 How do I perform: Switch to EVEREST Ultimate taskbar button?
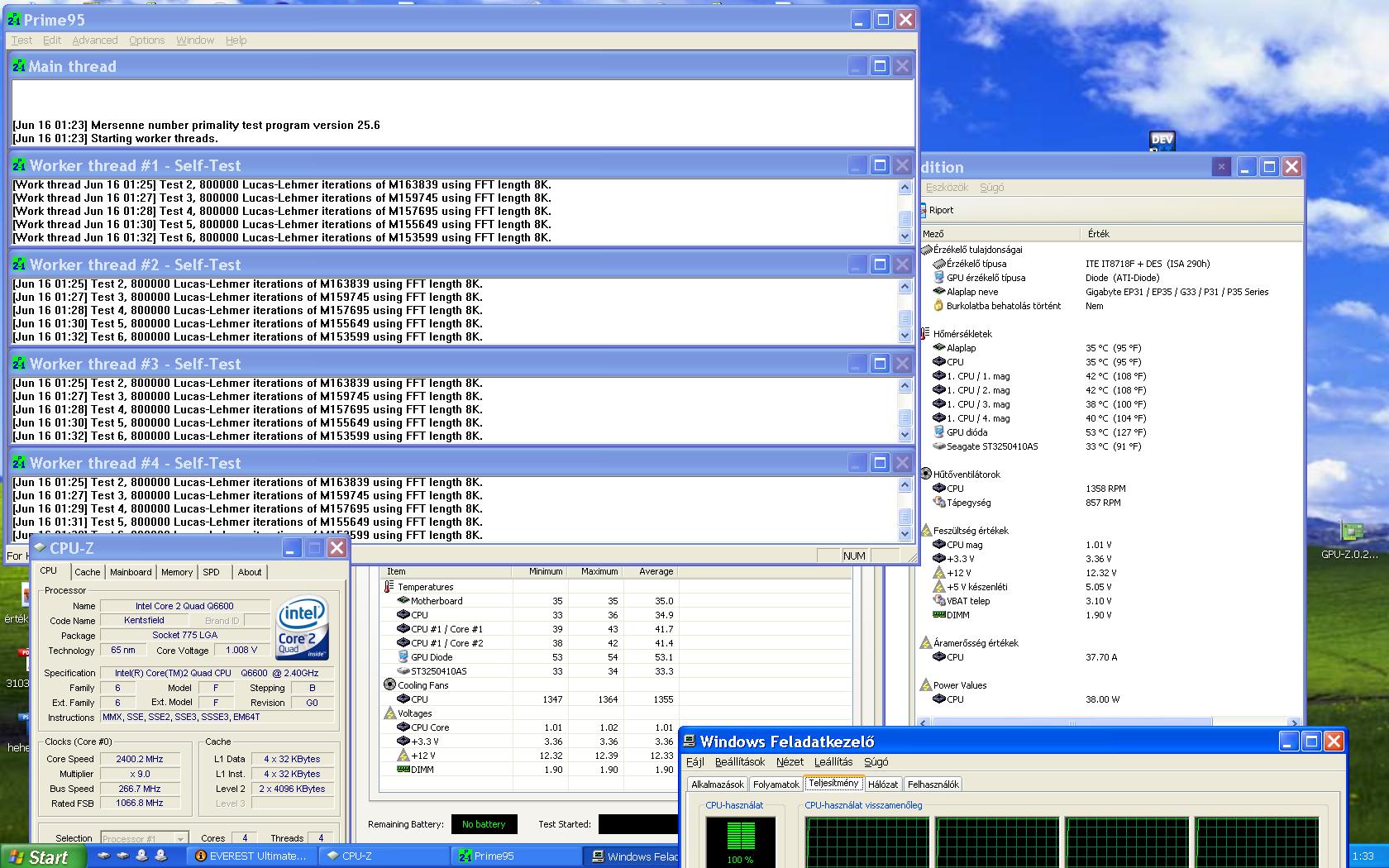click(251, 856)
